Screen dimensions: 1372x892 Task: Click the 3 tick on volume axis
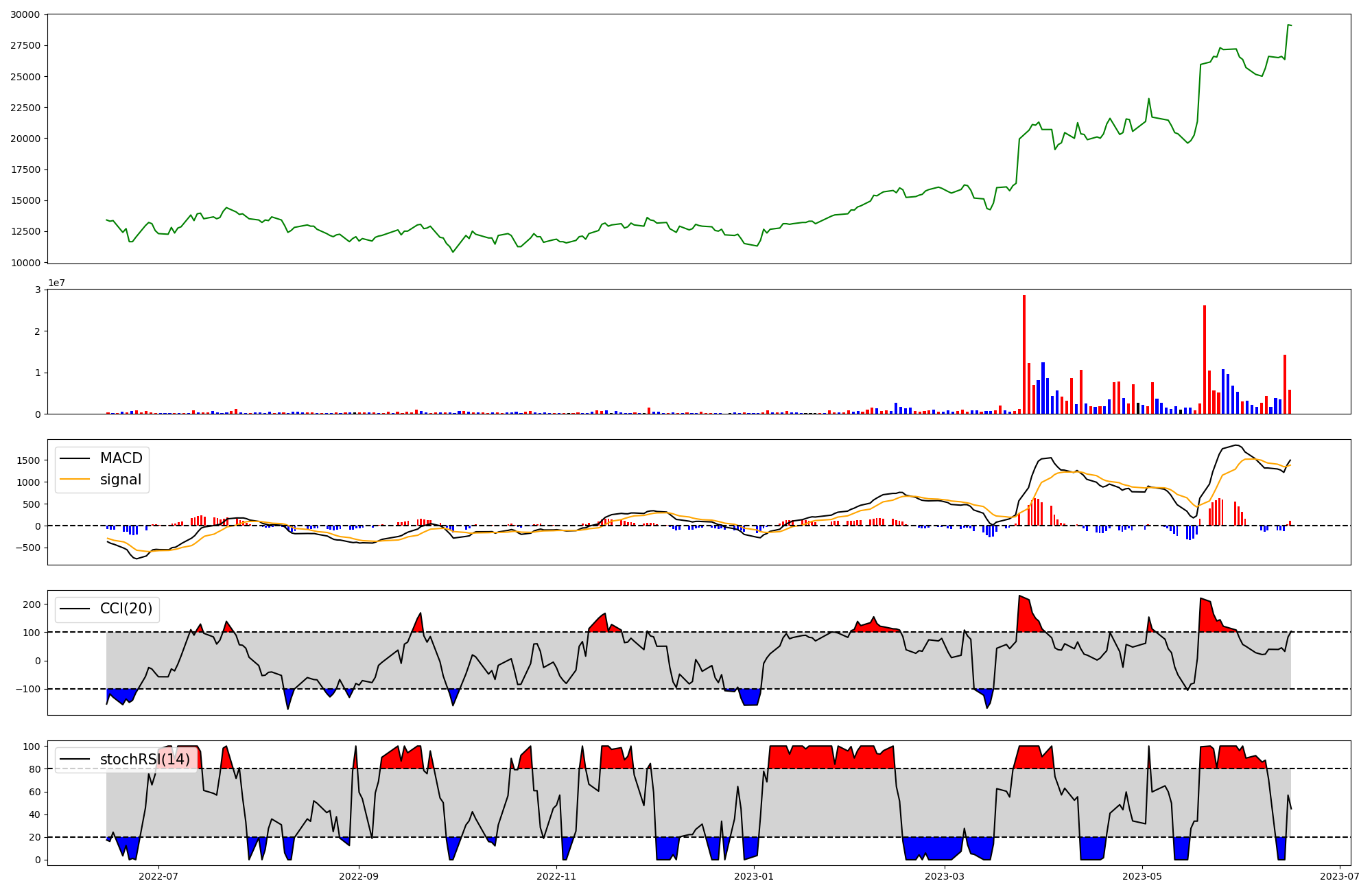38,290
